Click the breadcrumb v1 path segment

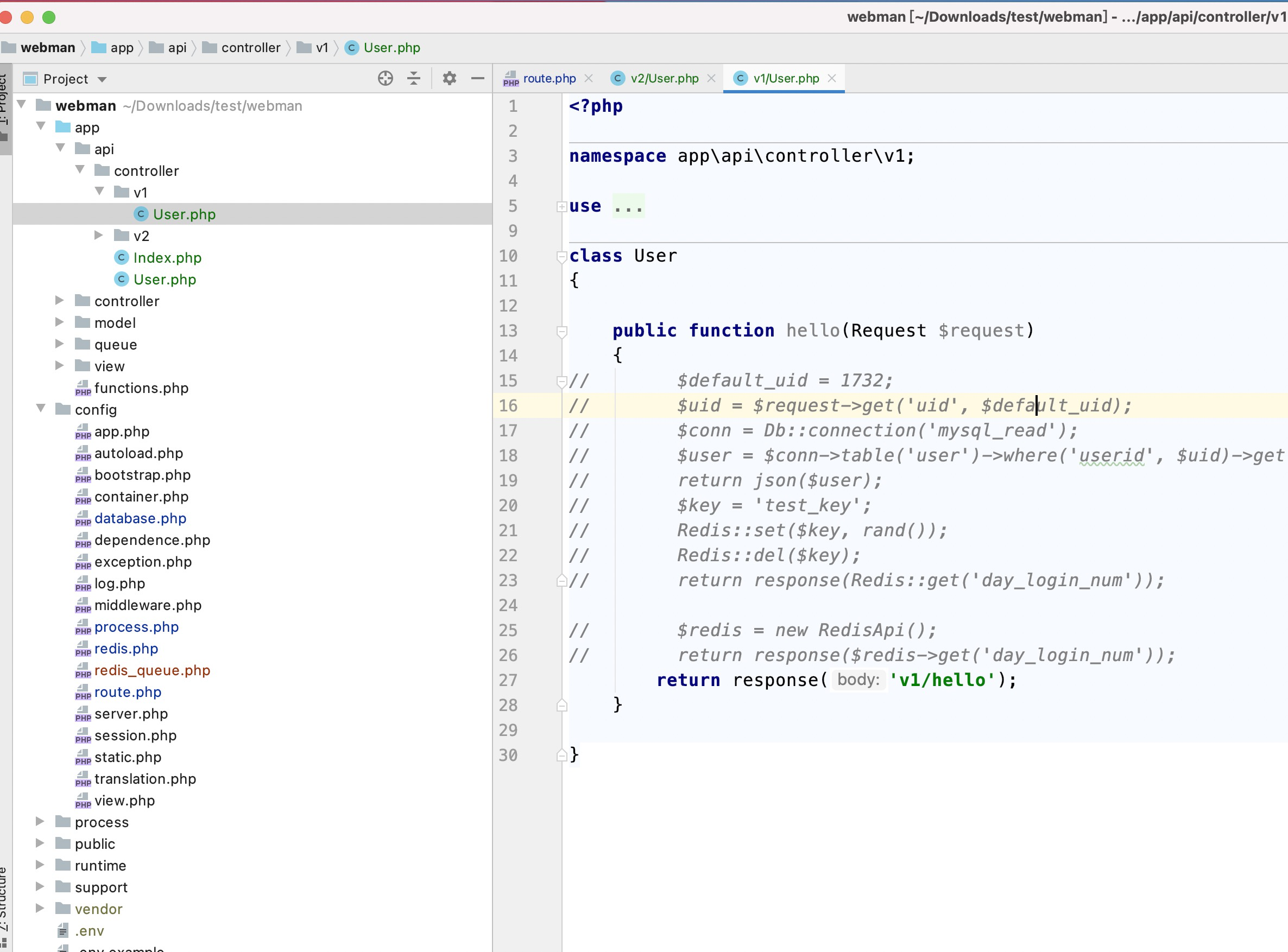pos(322,47)
